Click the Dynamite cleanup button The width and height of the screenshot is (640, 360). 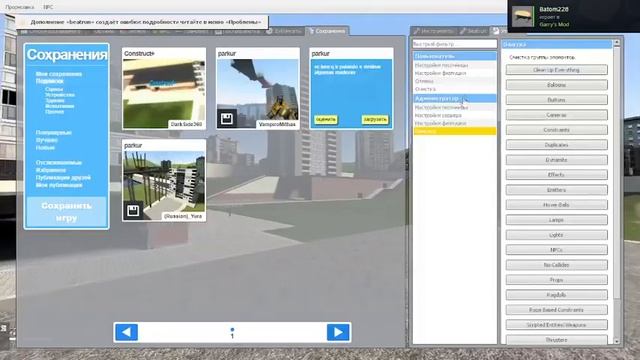[556, 160]
